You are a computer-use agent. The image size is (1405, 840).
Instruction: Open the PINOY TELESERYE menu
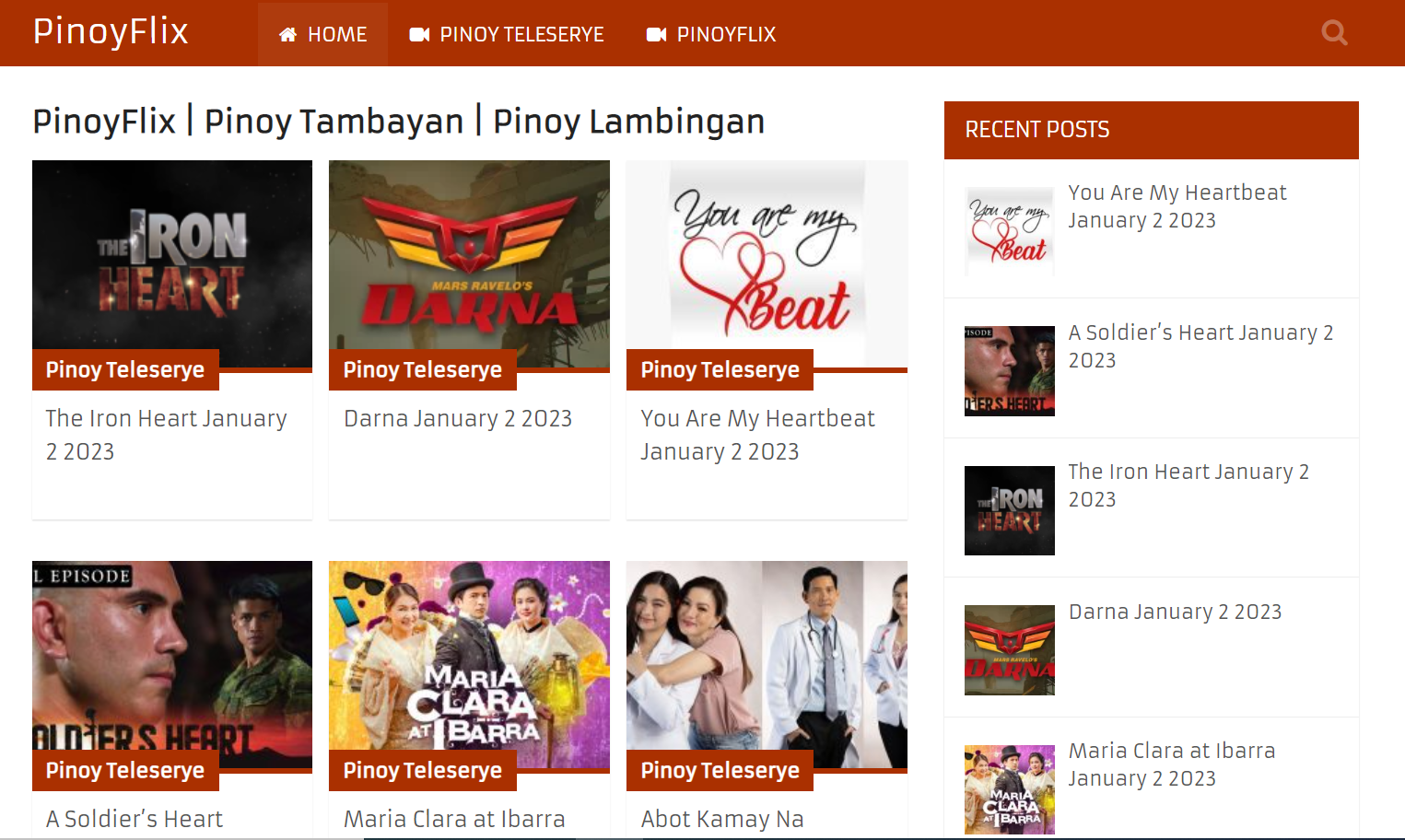[x=507, y=34]
